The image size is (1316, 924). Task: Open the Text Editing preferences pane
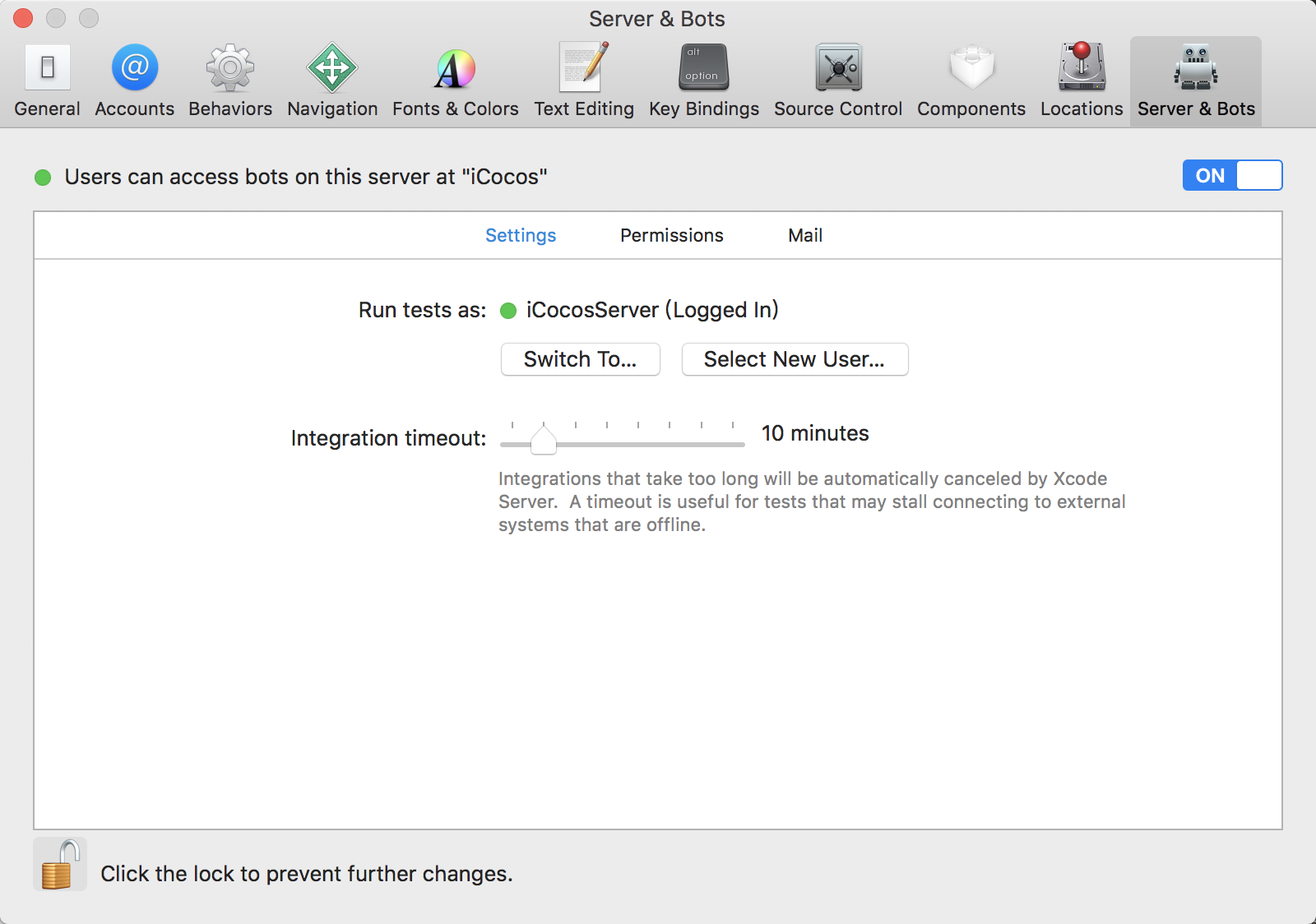pyautogui.click(x=584, y=81)
